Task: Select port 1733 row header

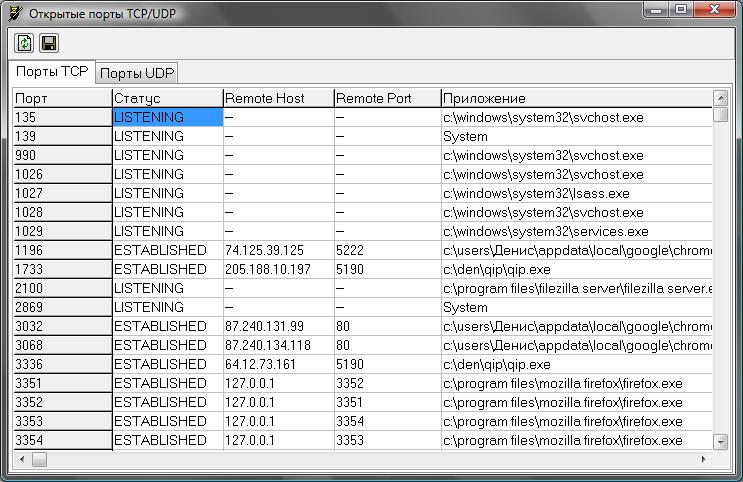Action: click(x=63, y=269)
